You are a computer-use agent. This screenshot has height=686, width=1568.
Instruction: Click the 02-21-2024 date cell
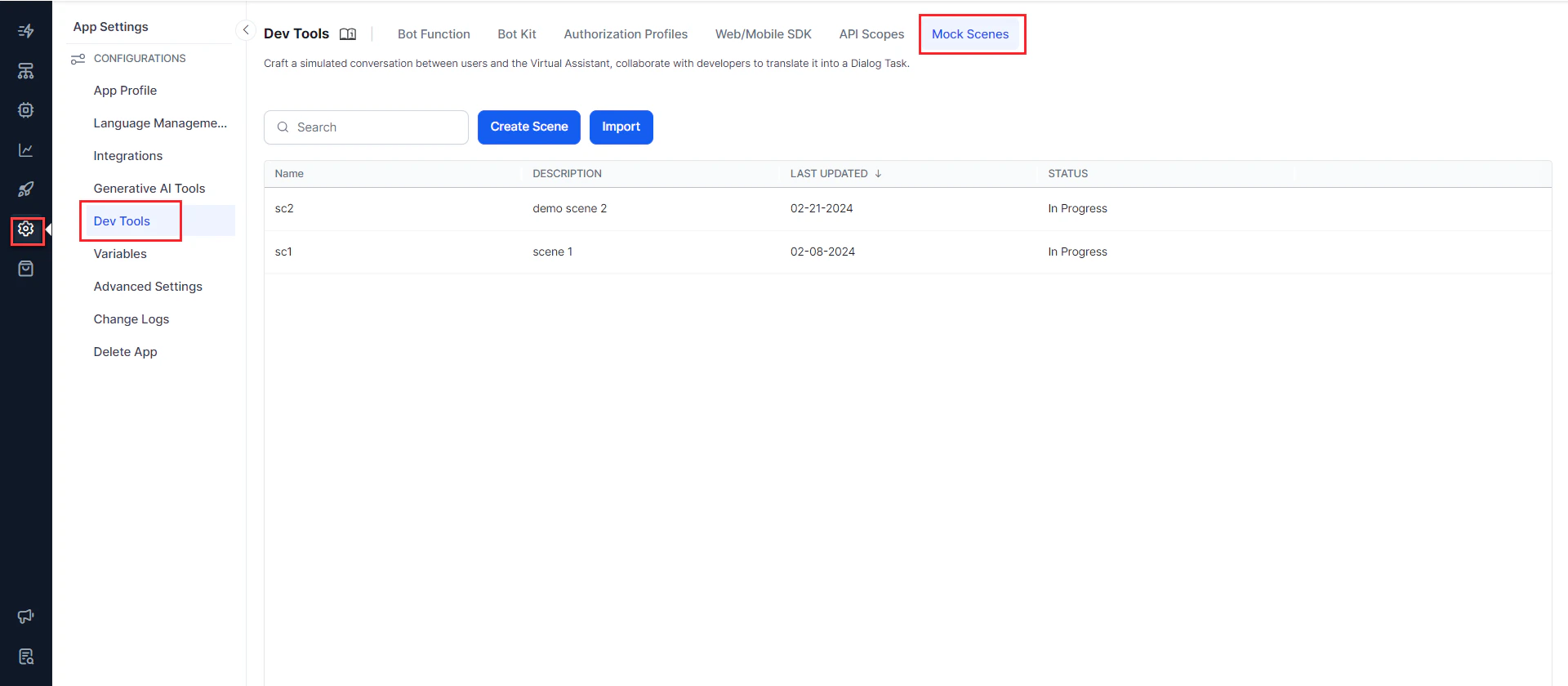(x=822, y=209)
